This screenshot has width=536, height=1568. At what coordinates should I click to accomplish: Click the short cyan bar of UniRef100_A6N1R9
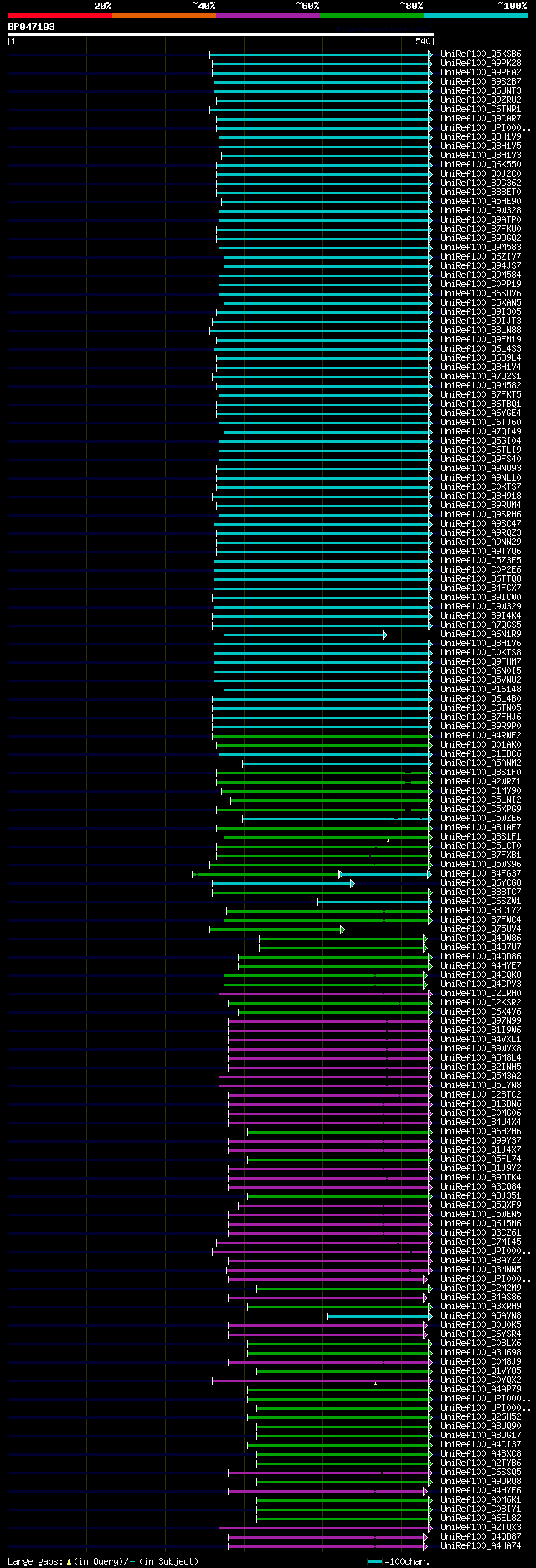click(x=305, y=635)
